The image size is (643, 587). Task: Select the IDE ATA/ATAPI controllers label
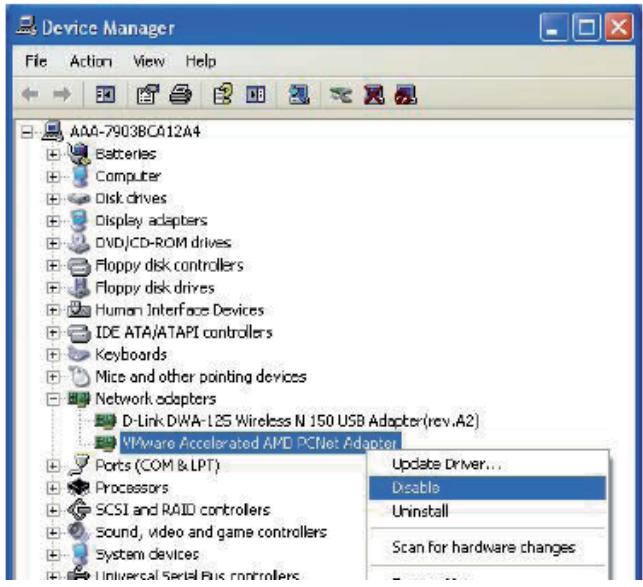184,332
